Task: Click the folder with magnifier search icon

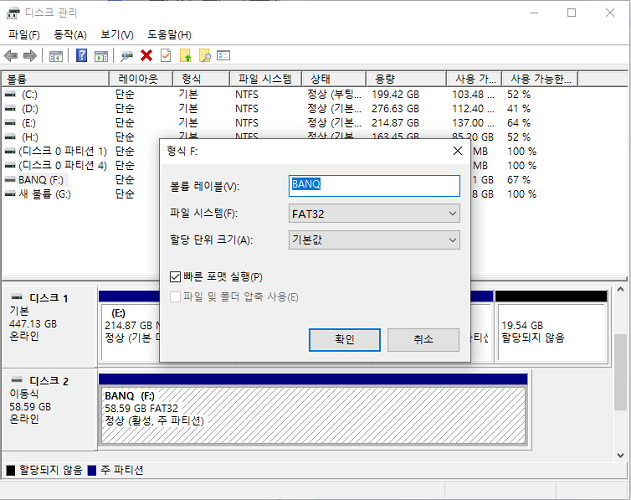Action: [x=205, y=56]
